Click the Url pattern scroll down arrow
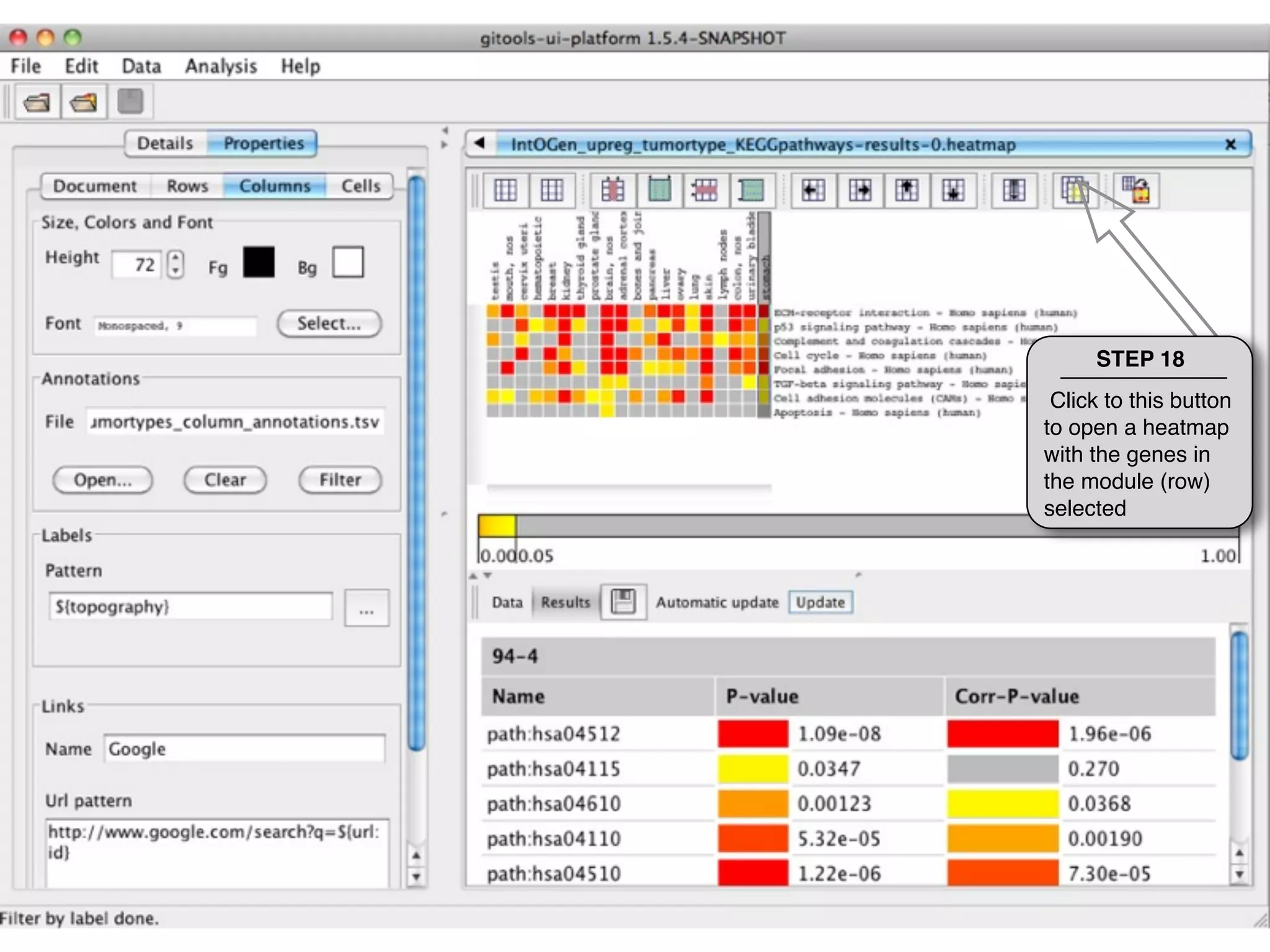The width and height of the screenshot is (1270, 952). [416, 878]
